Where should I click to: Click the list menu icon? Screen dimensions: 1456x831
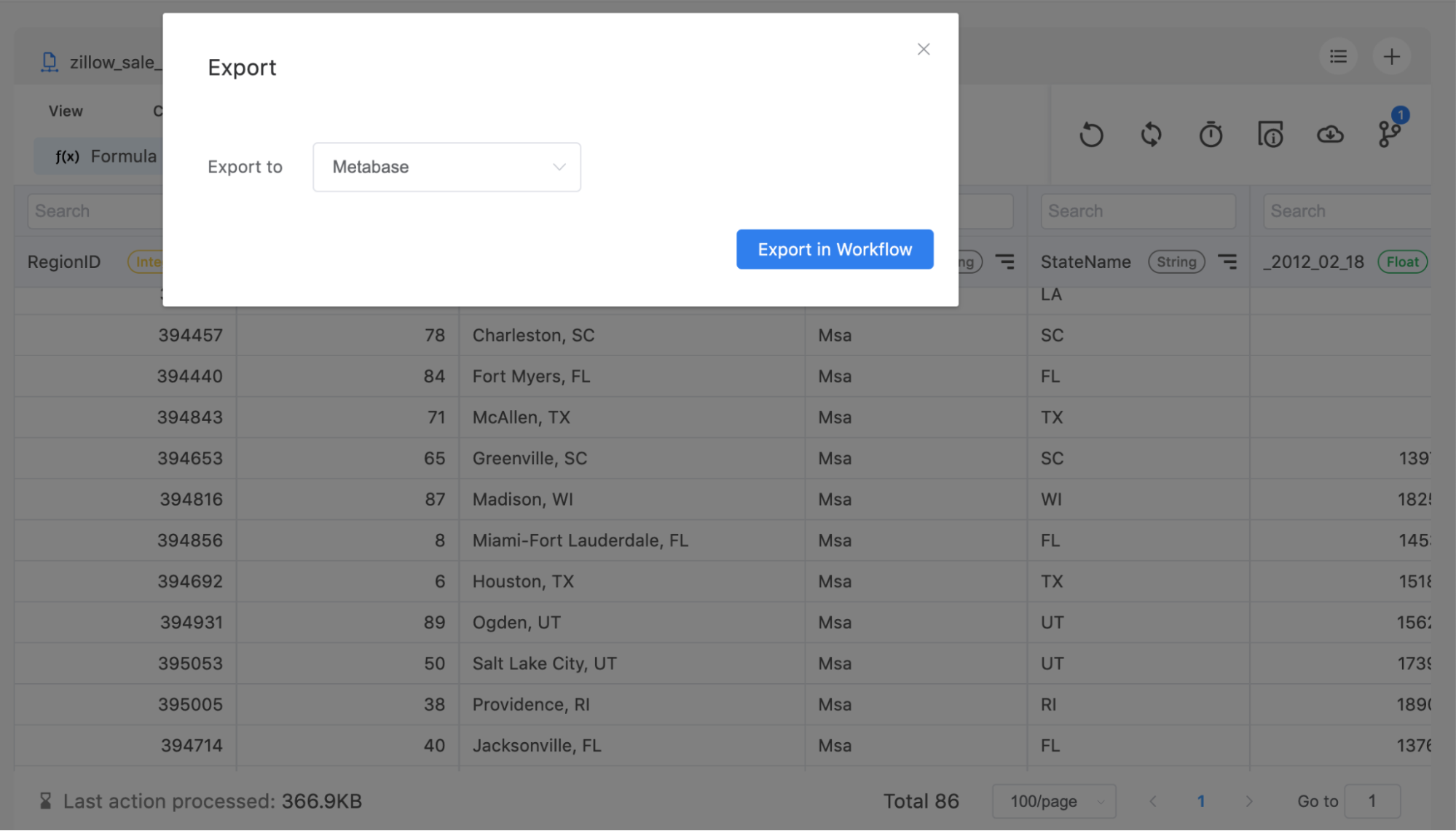(x=1338, y=56)
